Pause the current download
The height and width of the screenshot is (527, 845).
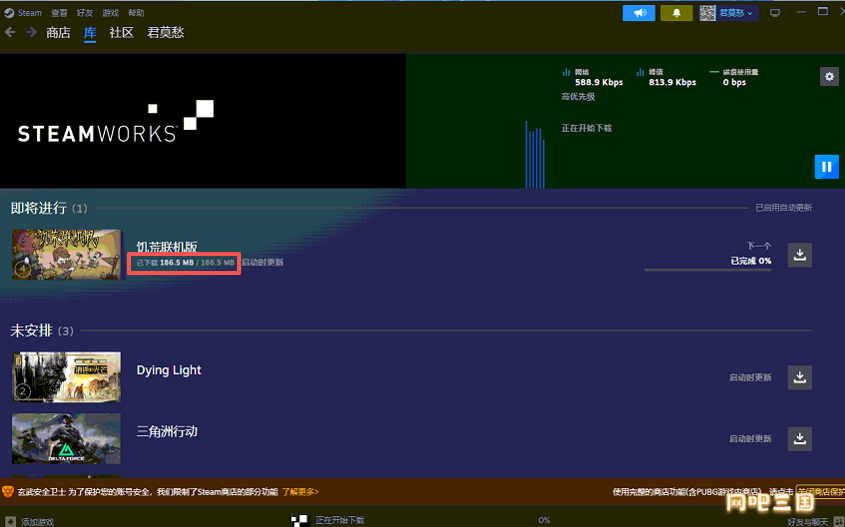click(x=827, y=167)
